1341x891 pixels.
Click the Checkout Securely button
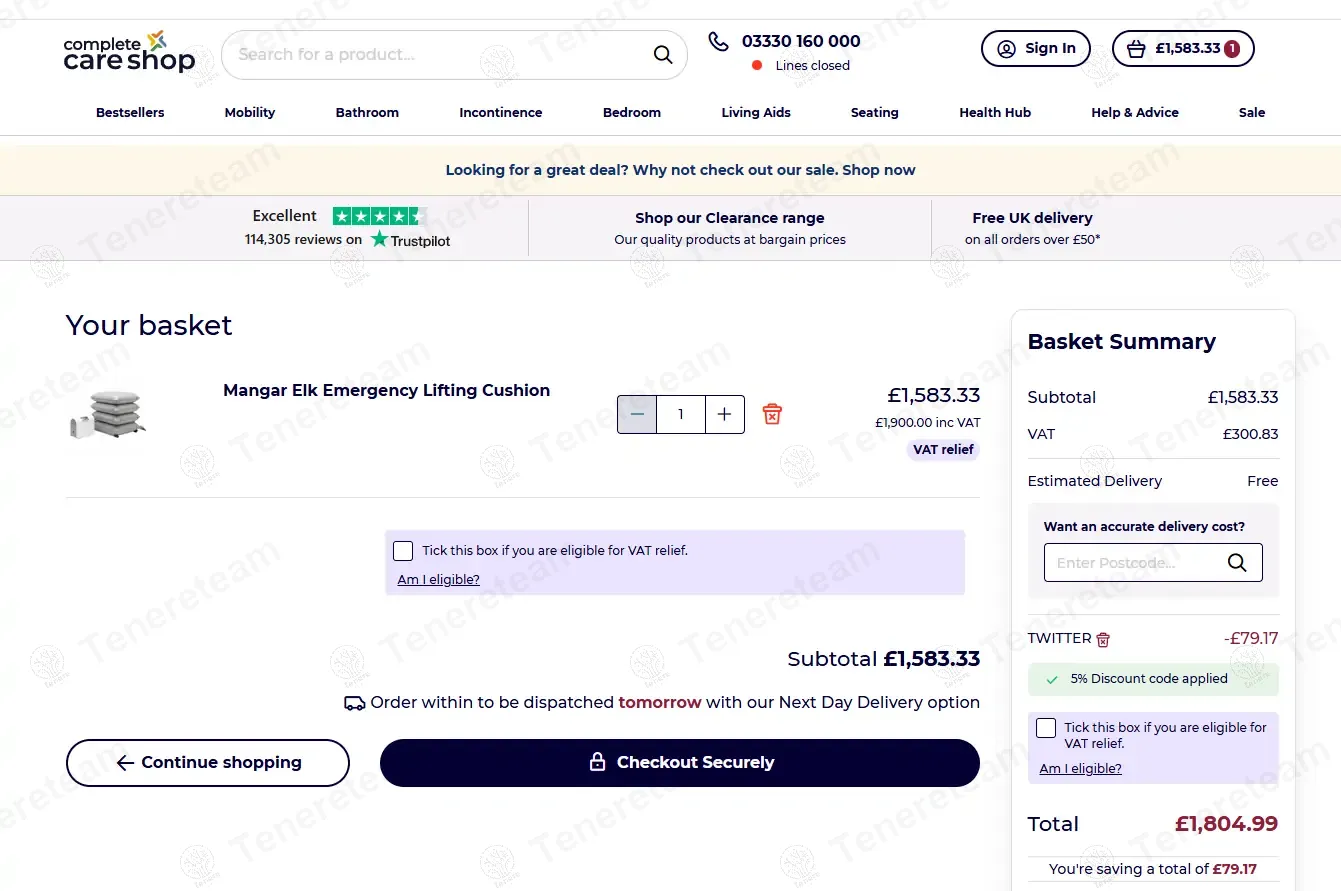[x=680, y=763]
